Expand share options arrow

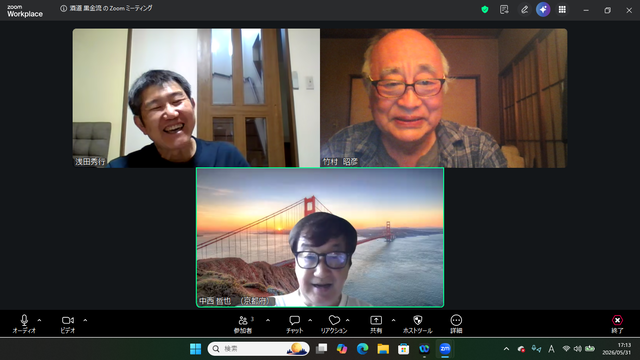coord(393,320)
